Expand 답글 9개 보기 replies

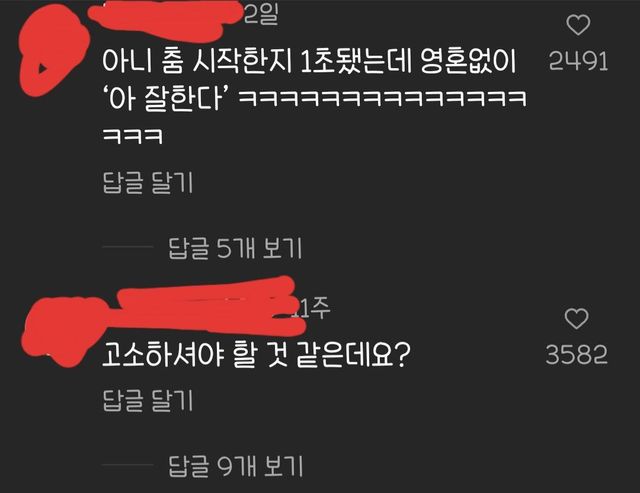coord(236,466)
